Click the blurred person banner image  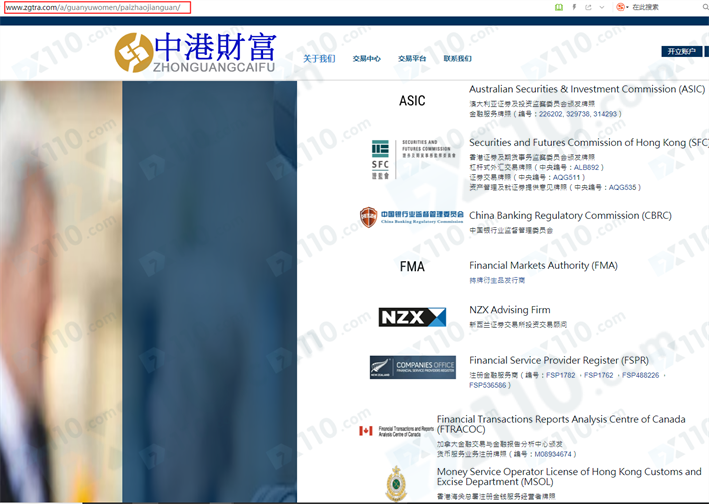click(x=148, y=292)
